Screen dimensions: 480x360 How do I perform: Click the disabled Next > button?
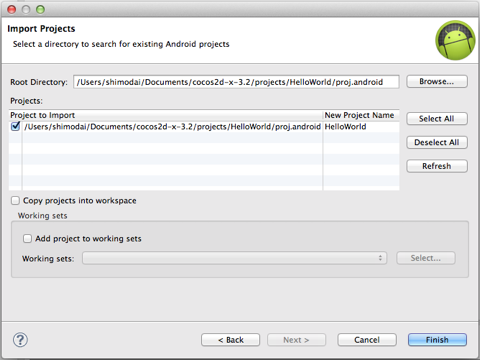(x=296, y=340)
